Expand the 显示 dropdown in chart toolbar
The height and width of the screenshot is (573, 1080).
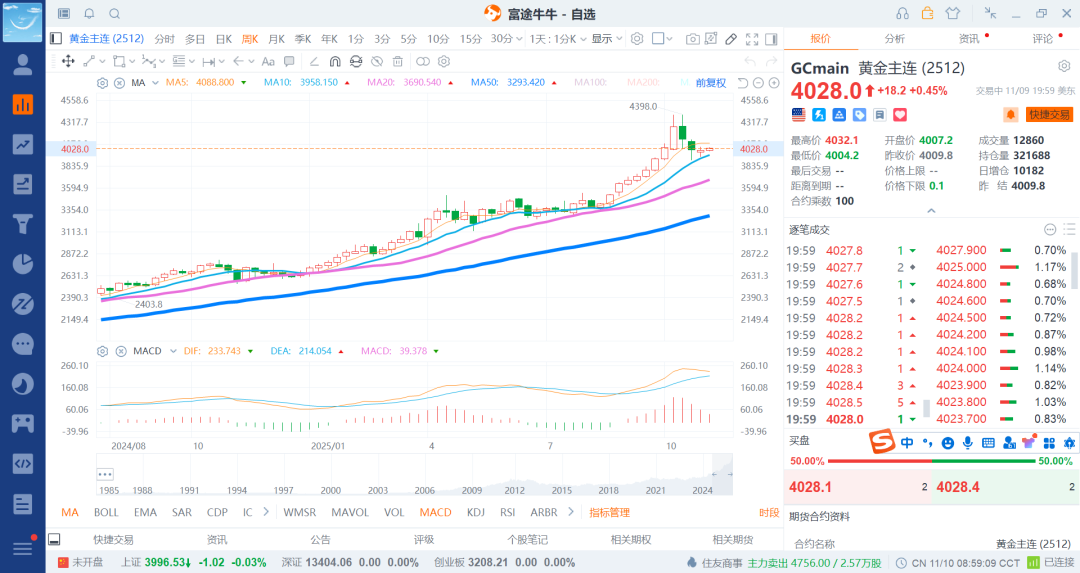605,39
